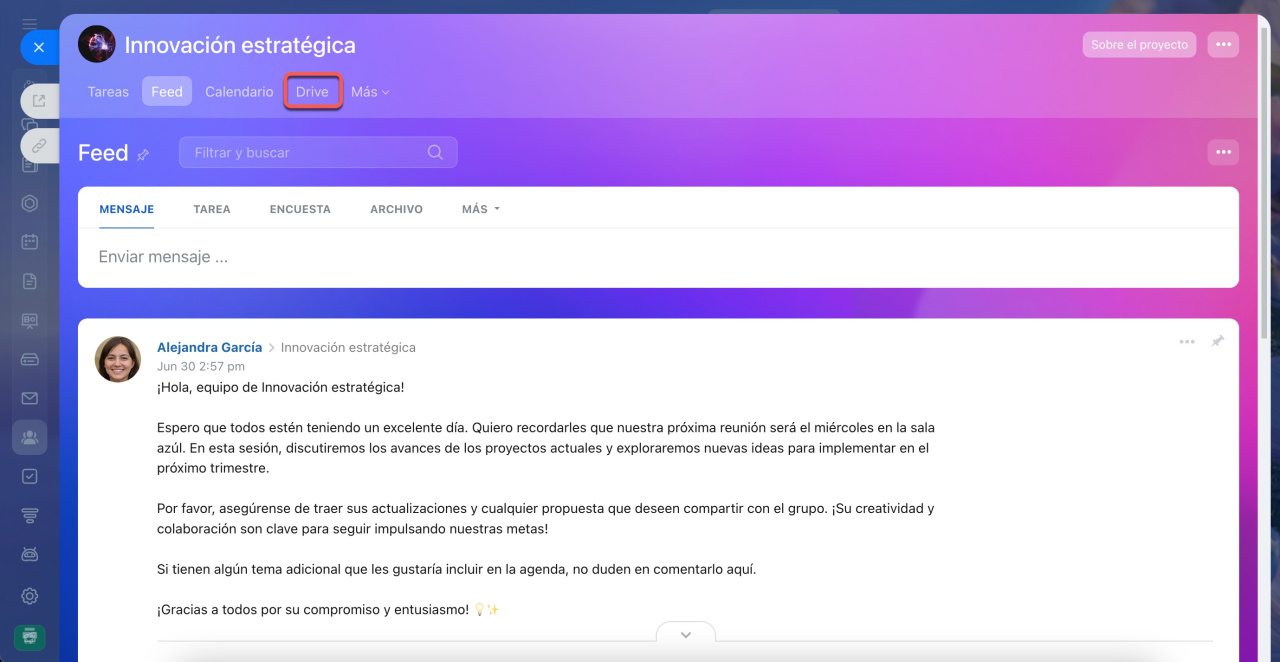Viewport: 1280px width, 662px height.
Task: Select the TAREA composer tab
Action: click(x=212, y=209)
